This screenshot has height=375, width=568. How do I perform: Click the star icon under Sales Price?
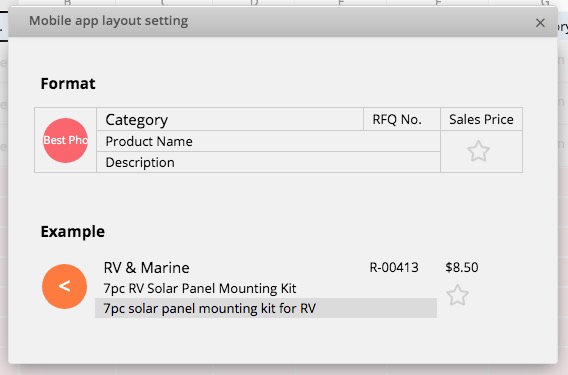point(479,151)
